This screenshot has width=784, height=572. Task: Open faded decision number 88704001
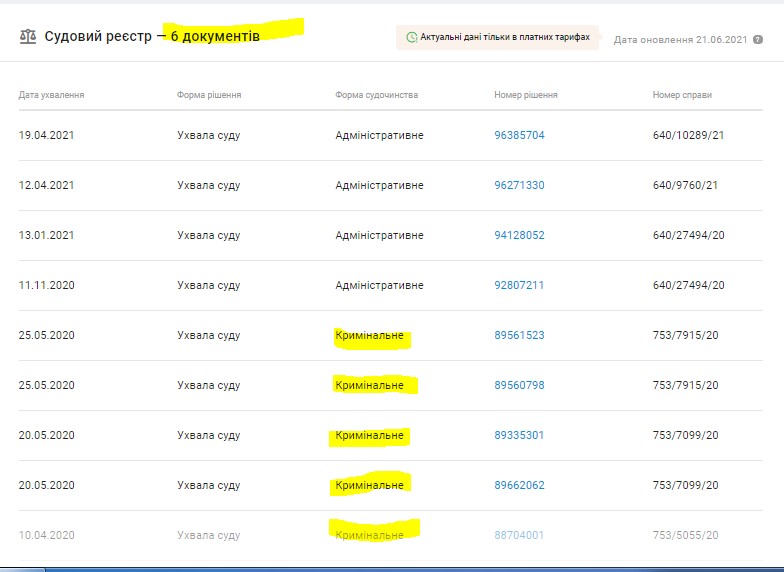pos(519,535)
